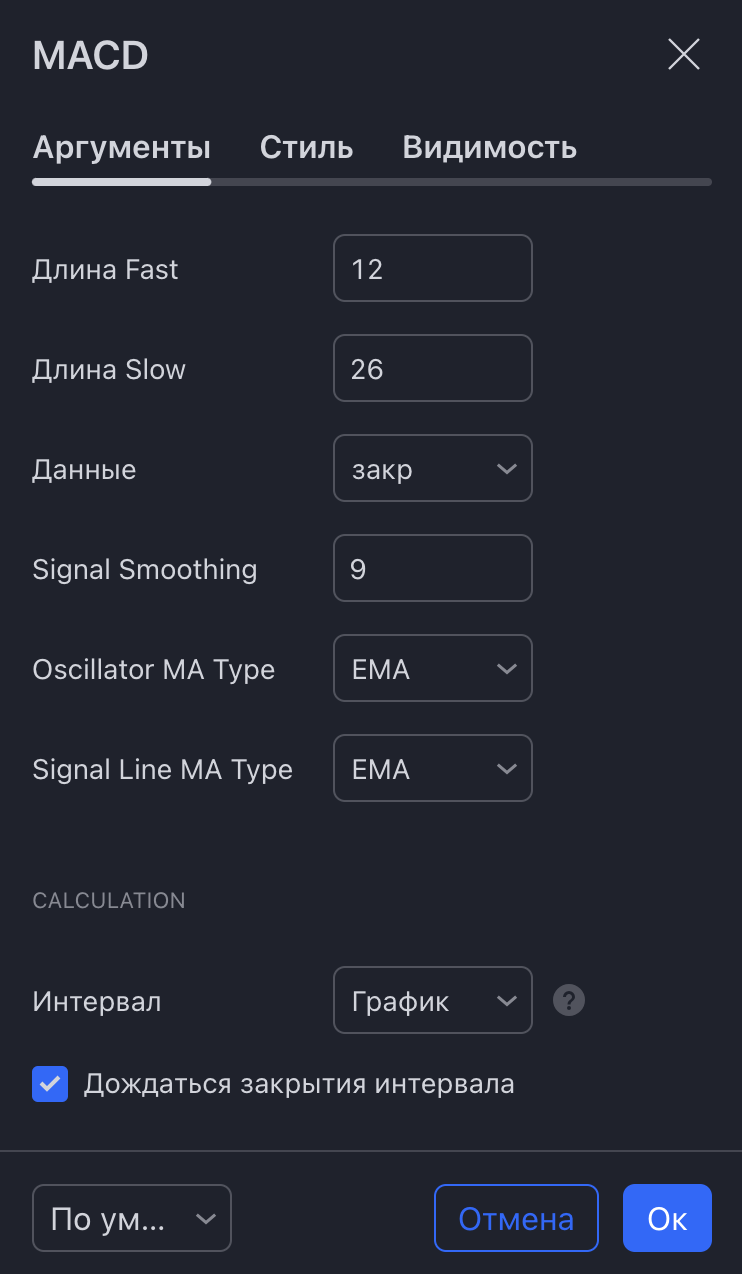
Task: Toggle the Дождаться закрытия интервала checkbox
Action: (50, 1084)
